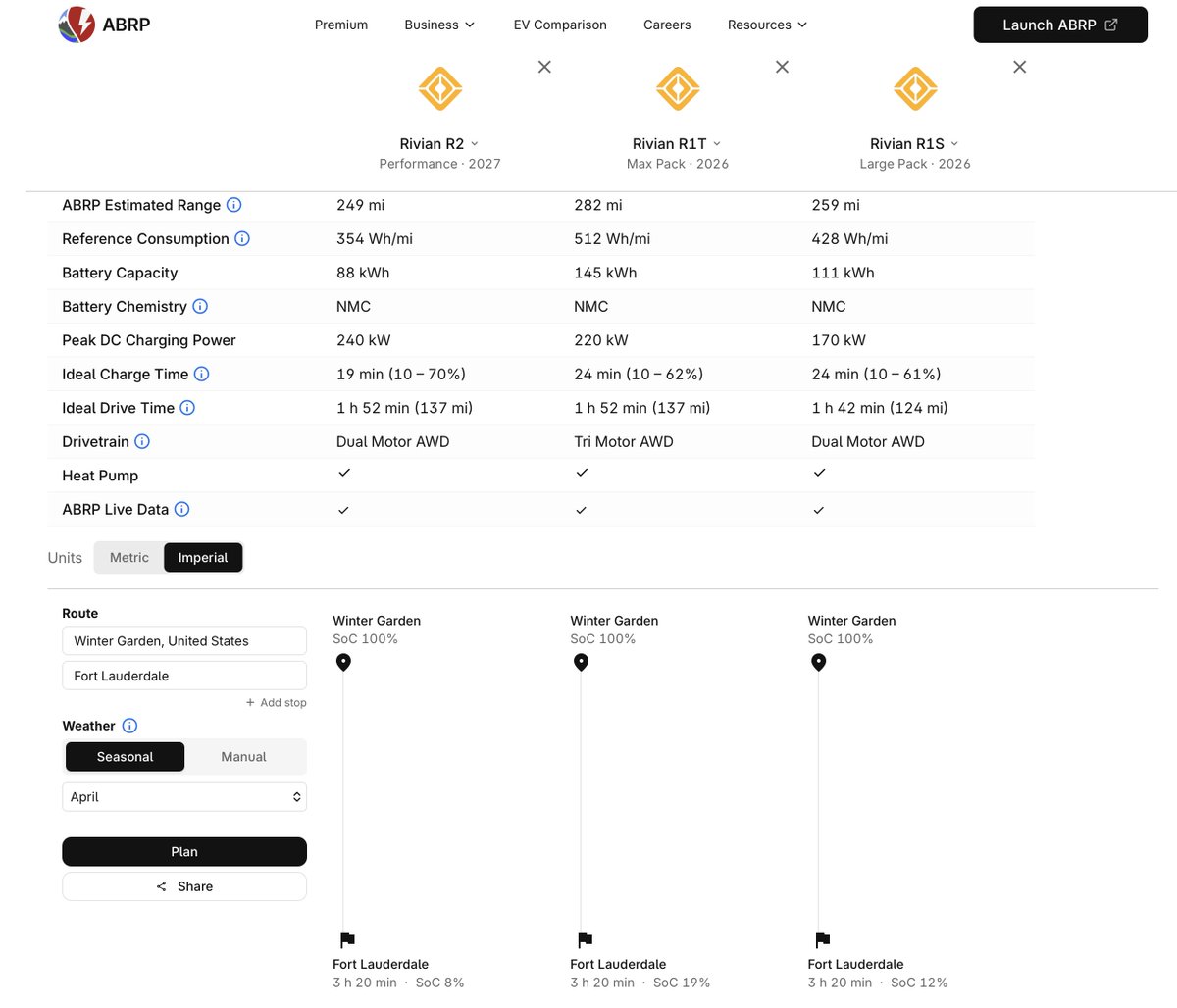Open the Rivian R2 model dropdown
The height and width of the screenshot is (1008, 1177).
coord(439,143)
